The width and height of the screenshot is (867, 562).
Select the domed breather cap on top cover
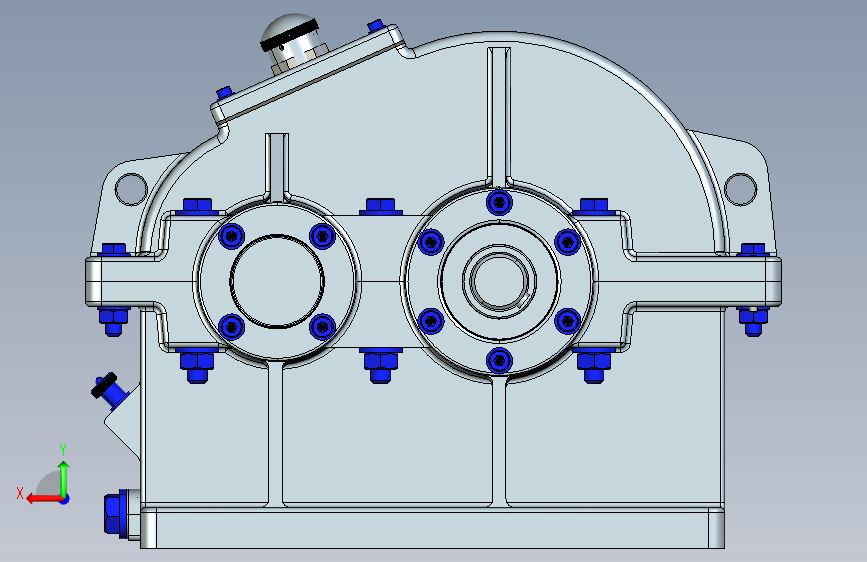tap(290, 34)
